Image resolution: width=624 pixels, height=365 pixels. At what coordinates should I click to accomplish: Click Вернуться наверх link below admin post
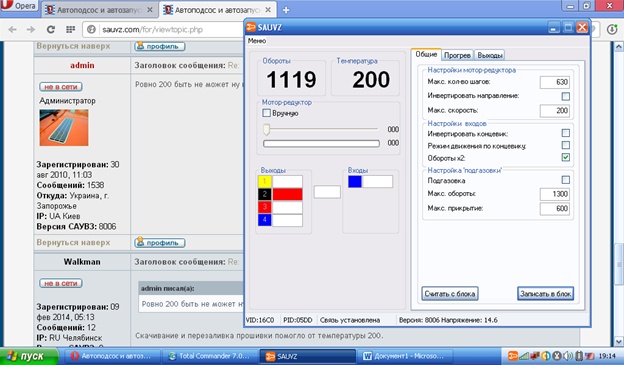click(73, 242)
